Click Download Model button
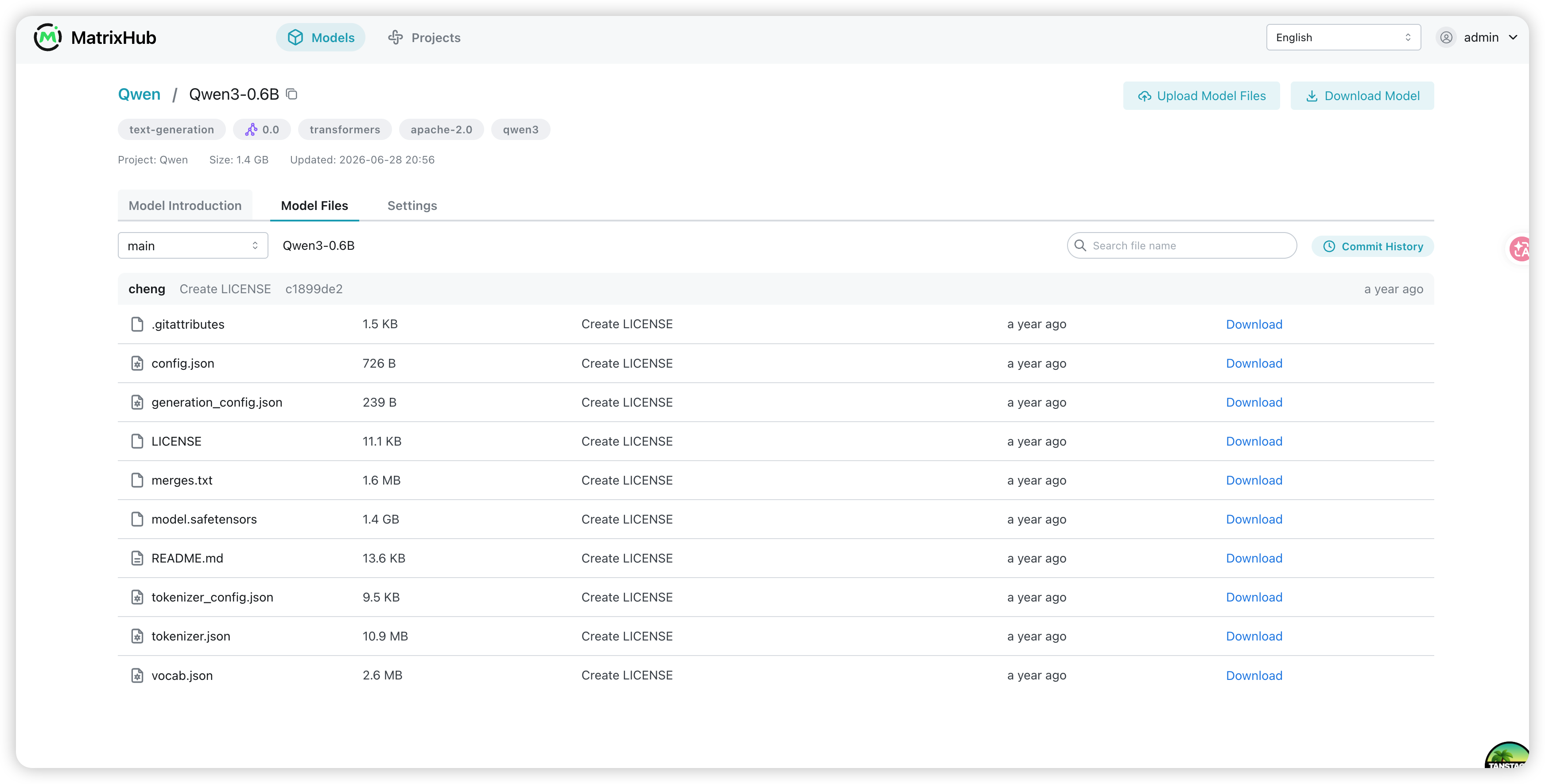The width and height of the screenshot is (1545, 784). coord(1362,95)
